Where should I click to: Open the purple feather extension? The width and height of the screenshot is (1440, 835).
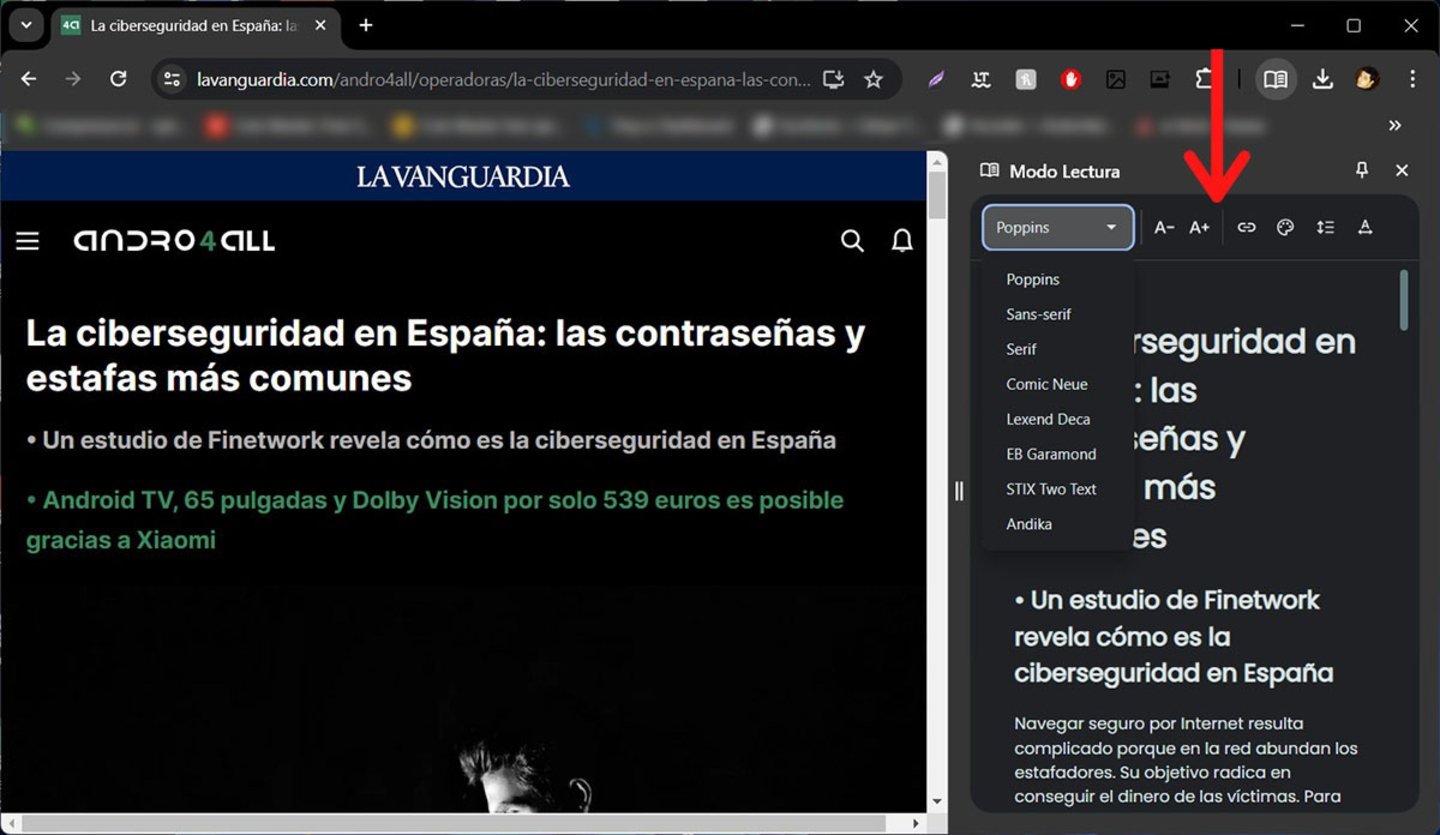click(936, 79)
